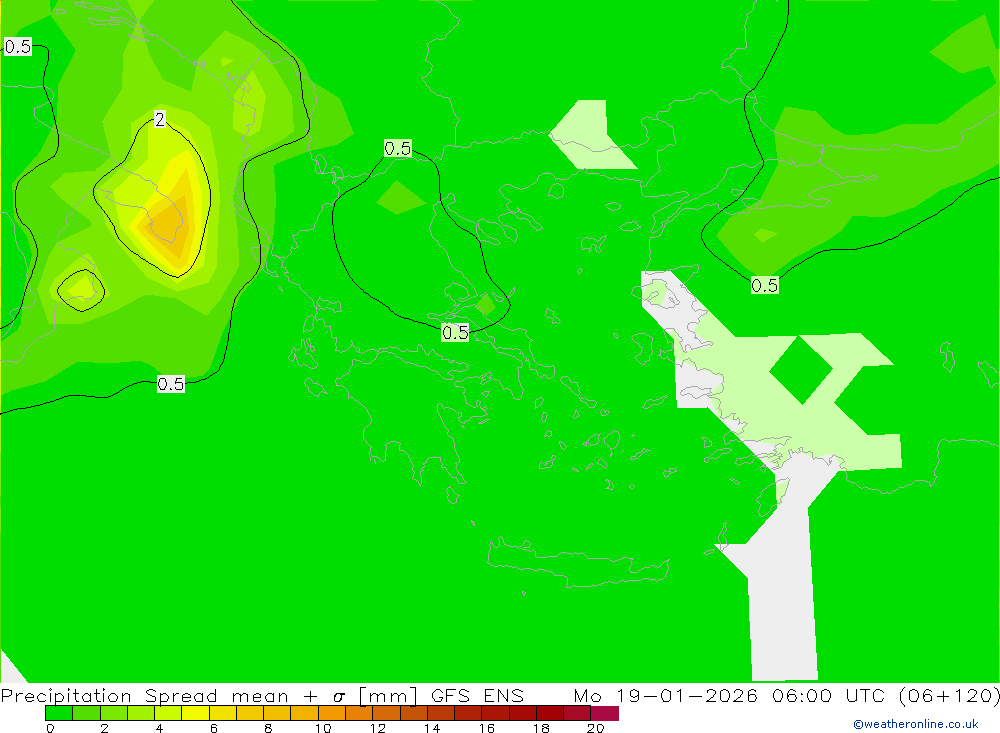Click the orange precipitation maximum inside the 2 contour
1000x733 pixels.
point(169,223)
